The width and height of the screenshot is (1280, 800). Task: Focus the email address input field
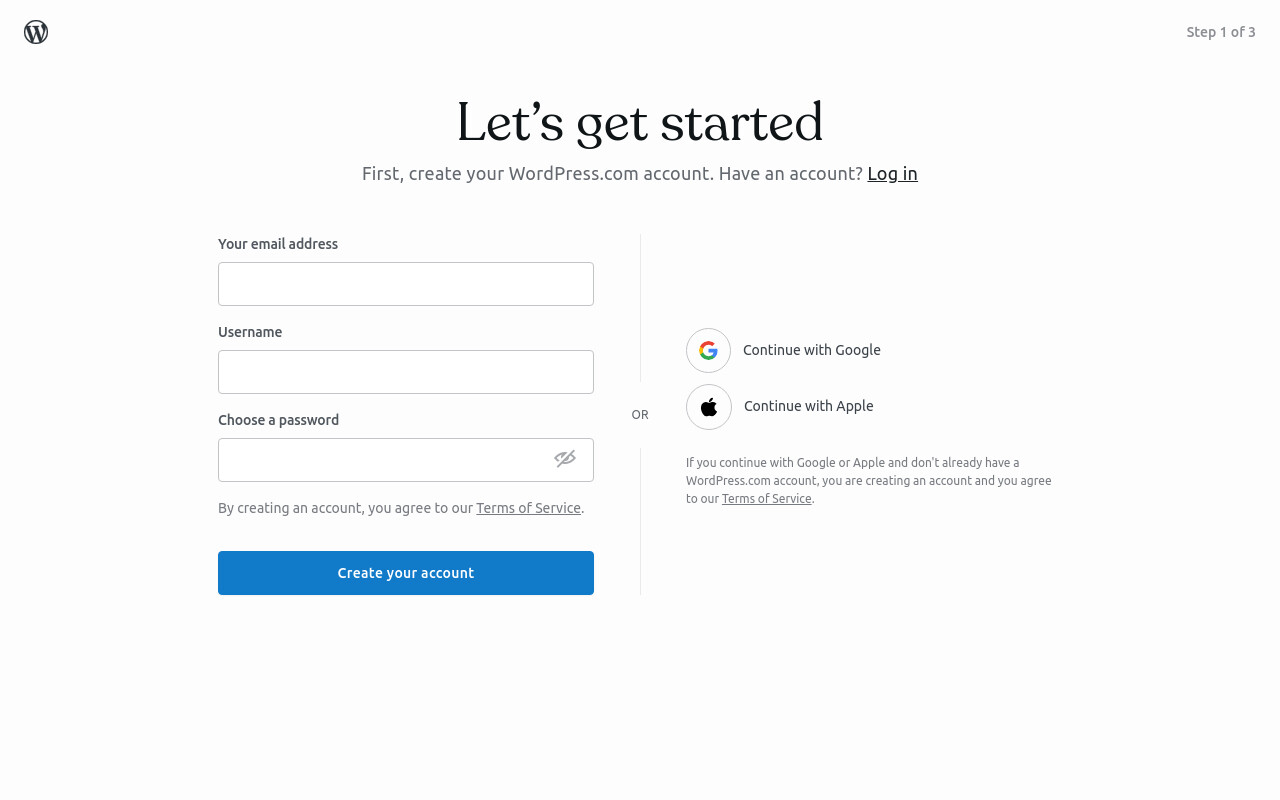(x=406, y=284)
